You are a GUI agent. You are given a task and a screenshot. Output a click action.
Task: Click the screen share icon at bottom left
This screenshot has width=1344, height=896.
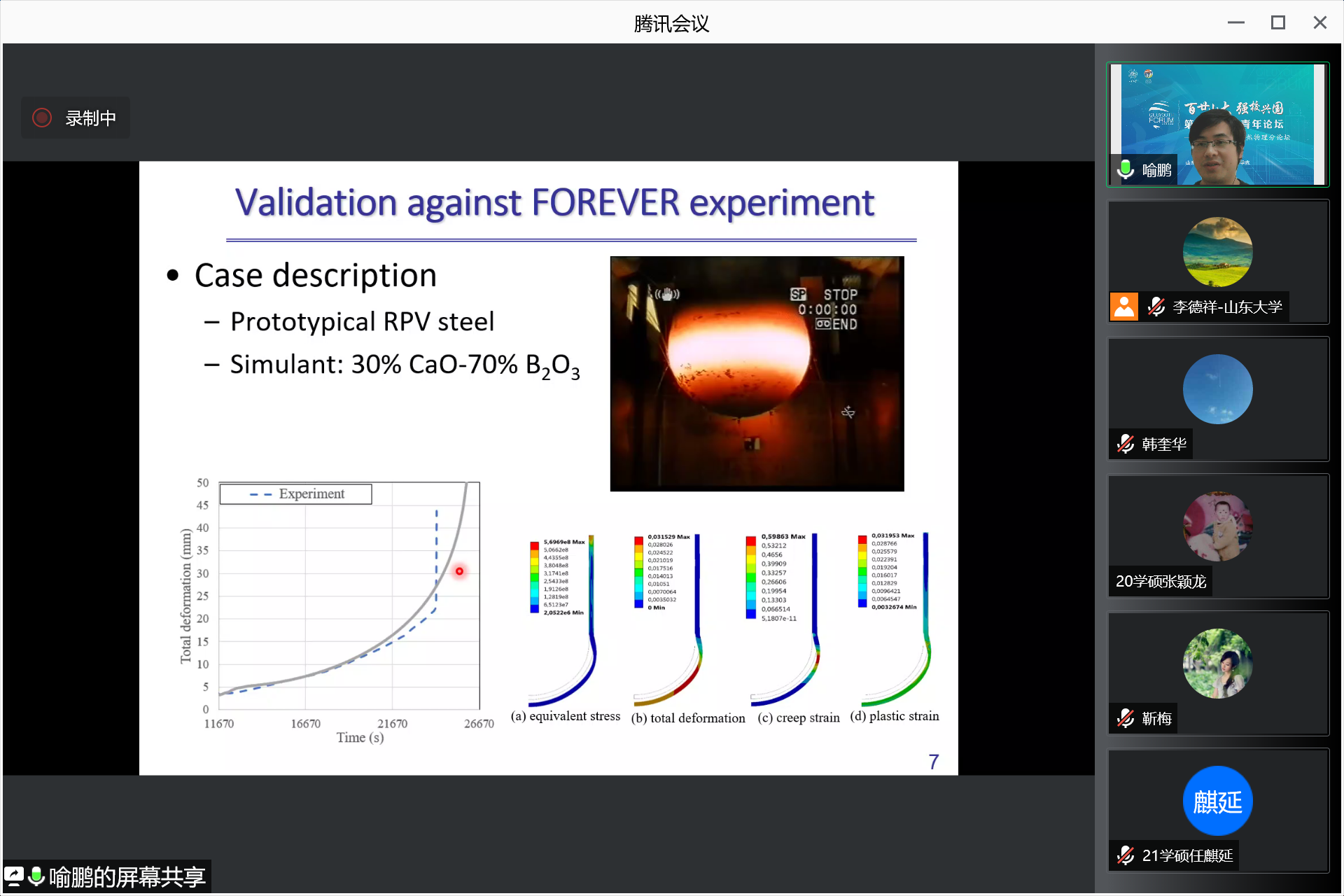pos(15,876)
